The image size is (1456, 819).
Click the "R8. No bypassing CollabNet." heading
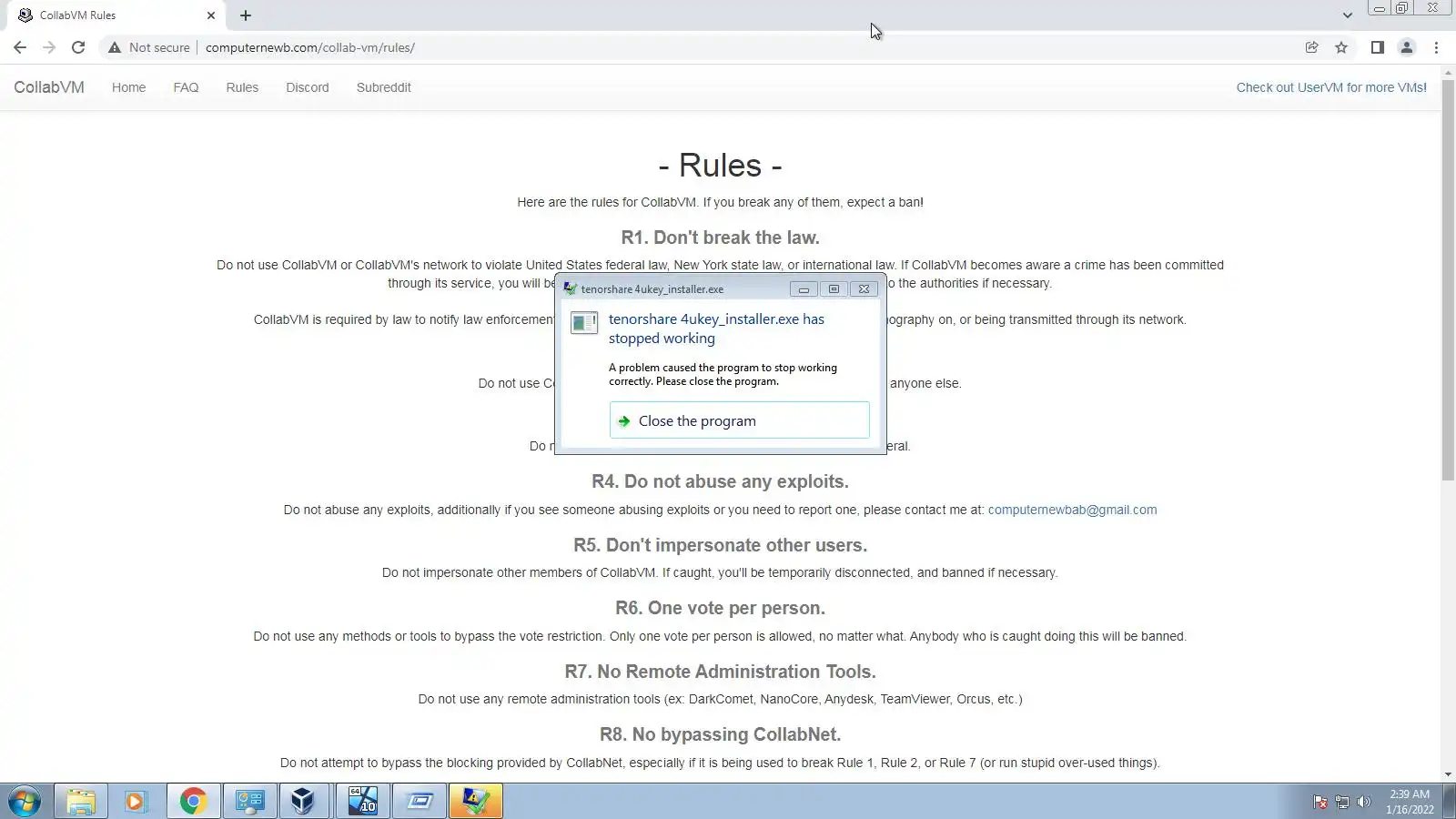click(720, 734)
